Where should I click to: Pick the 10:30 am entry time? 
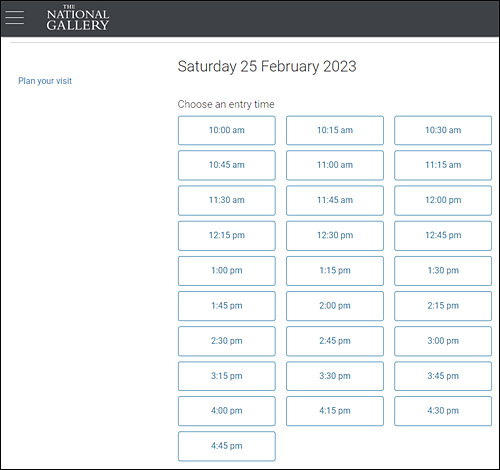click(443, 130)
